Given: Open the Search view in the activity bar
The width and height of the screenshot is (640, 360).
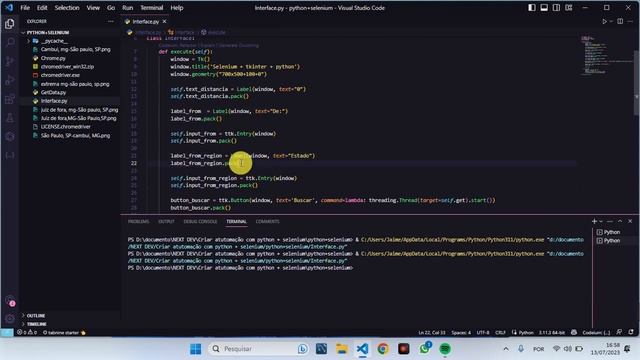Looking at the screenshot, I should [10, 42].
